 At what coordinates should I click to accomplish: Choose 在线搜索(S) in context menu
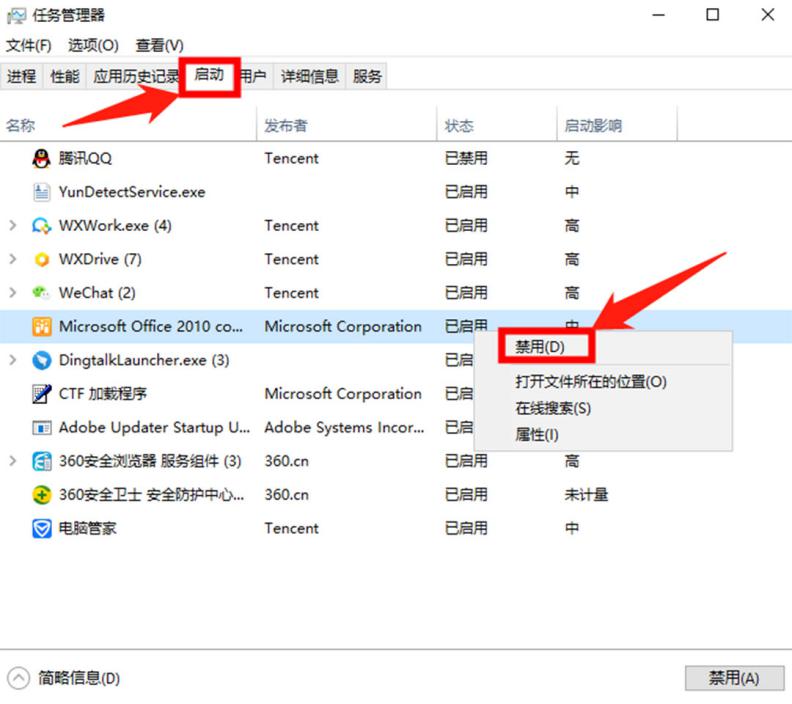pos(553,408)
